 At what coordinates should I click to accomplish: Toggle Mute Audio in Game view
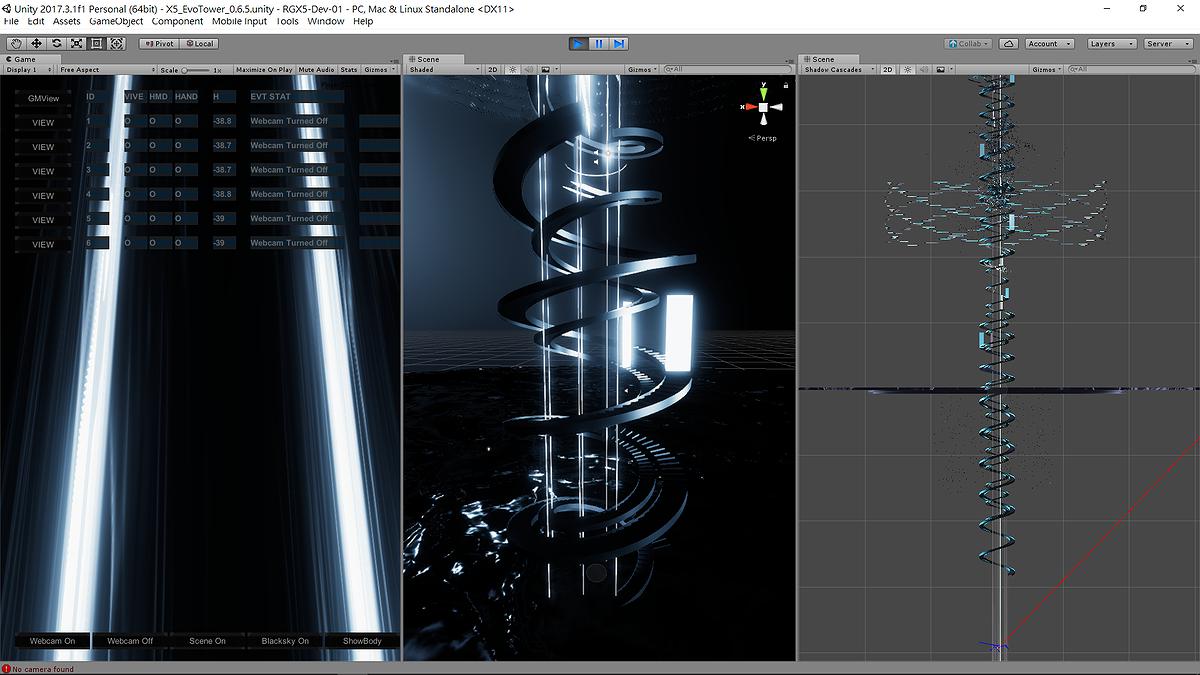point(317,70)
